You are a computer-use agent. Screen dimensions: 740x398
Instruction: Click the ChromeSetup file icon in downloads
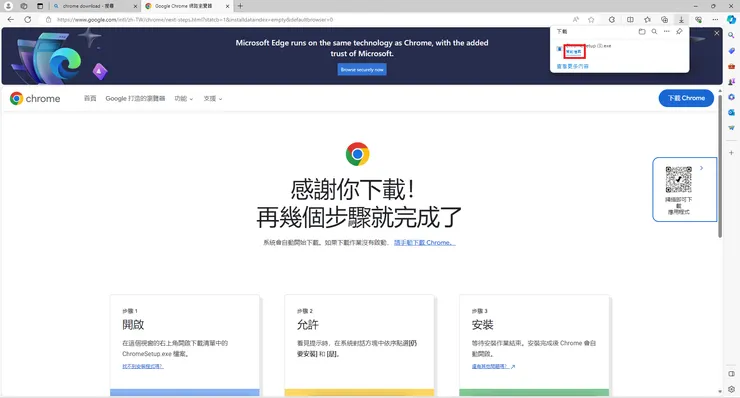click(x=559, y=49)
